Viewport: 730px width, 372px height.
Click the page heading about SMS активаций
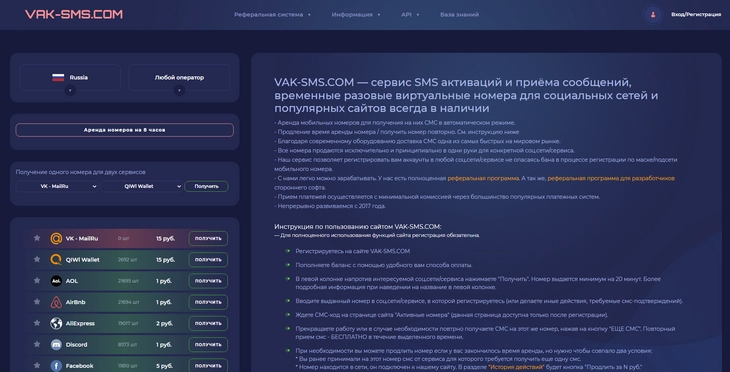466,95
